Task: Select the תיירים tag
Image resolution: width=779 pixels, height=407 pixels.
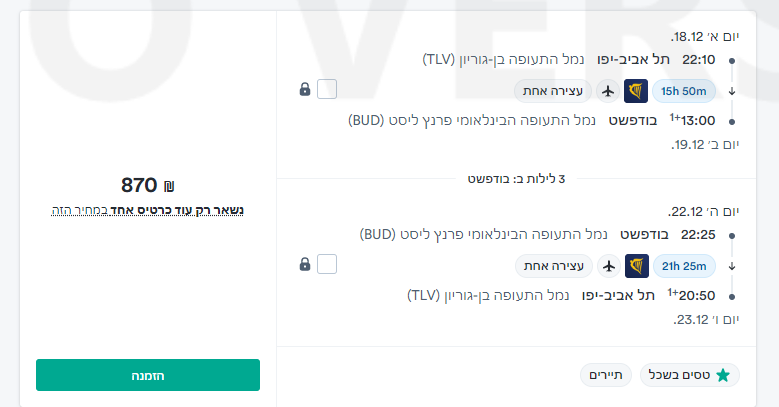Action: click(x=606, y=375)
